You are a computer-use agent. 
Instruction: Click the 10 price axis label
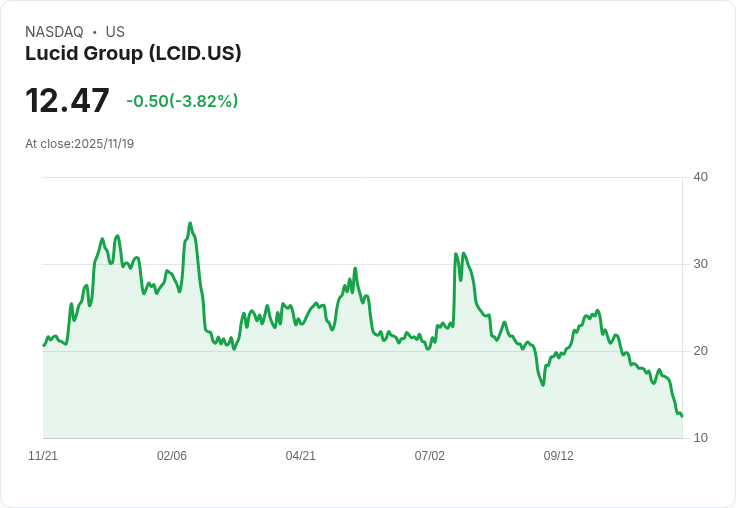point(700,438)
